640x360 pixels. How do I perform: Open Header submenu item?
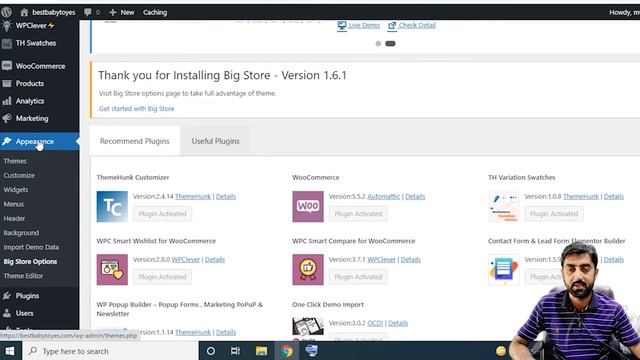(14, 218)
